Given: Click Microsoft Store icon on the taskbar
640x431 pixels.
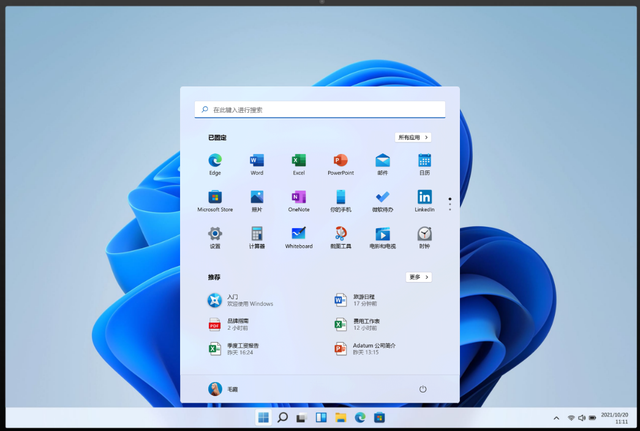Looking at the screenshot, I should click(x=379, y=418).
